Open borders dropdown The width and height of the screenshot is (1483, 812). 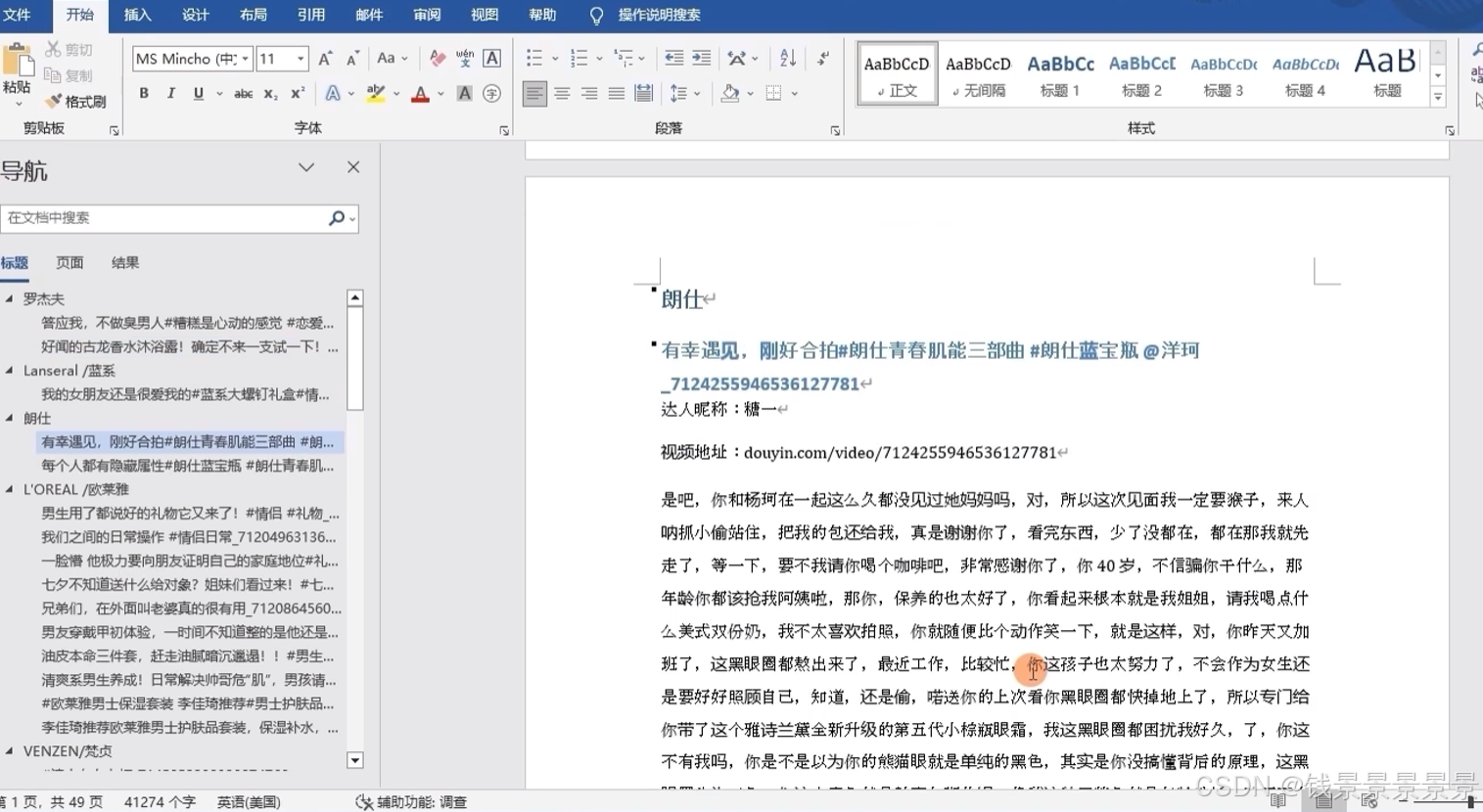pyautogui.click(x=774, y=94)
